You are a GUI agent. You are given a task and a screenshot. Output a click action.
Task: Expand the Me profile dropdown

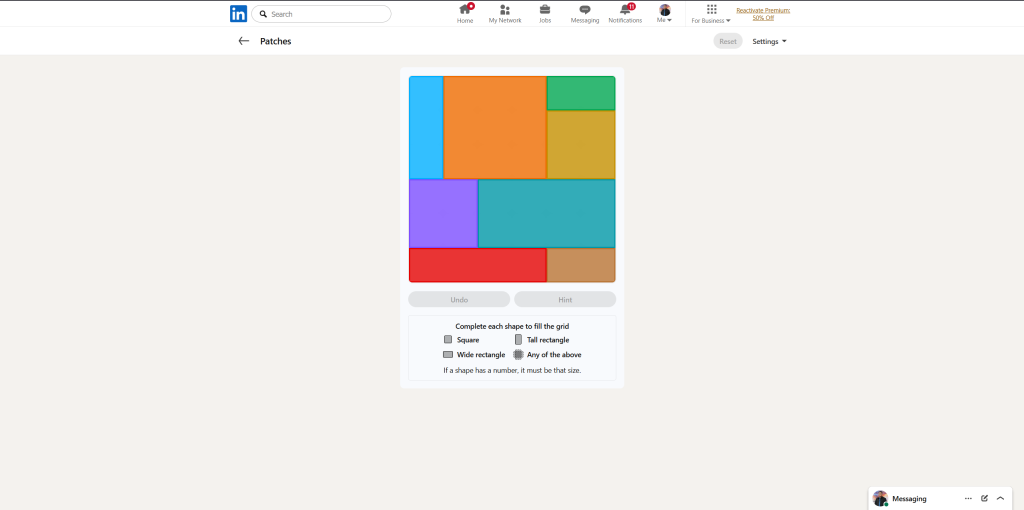point(665,14)
